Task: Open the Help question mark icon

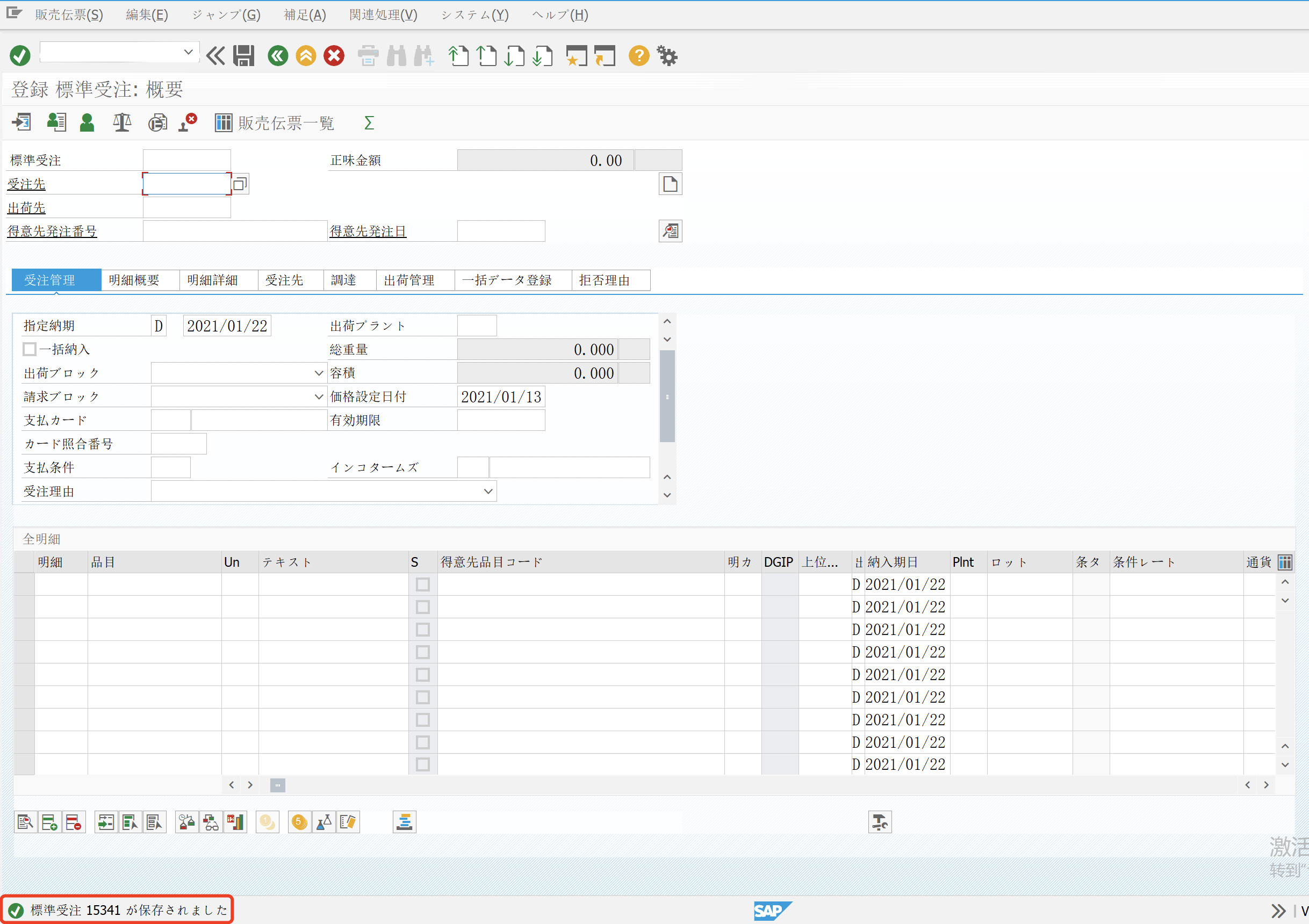Action: (x=638, y=56)
